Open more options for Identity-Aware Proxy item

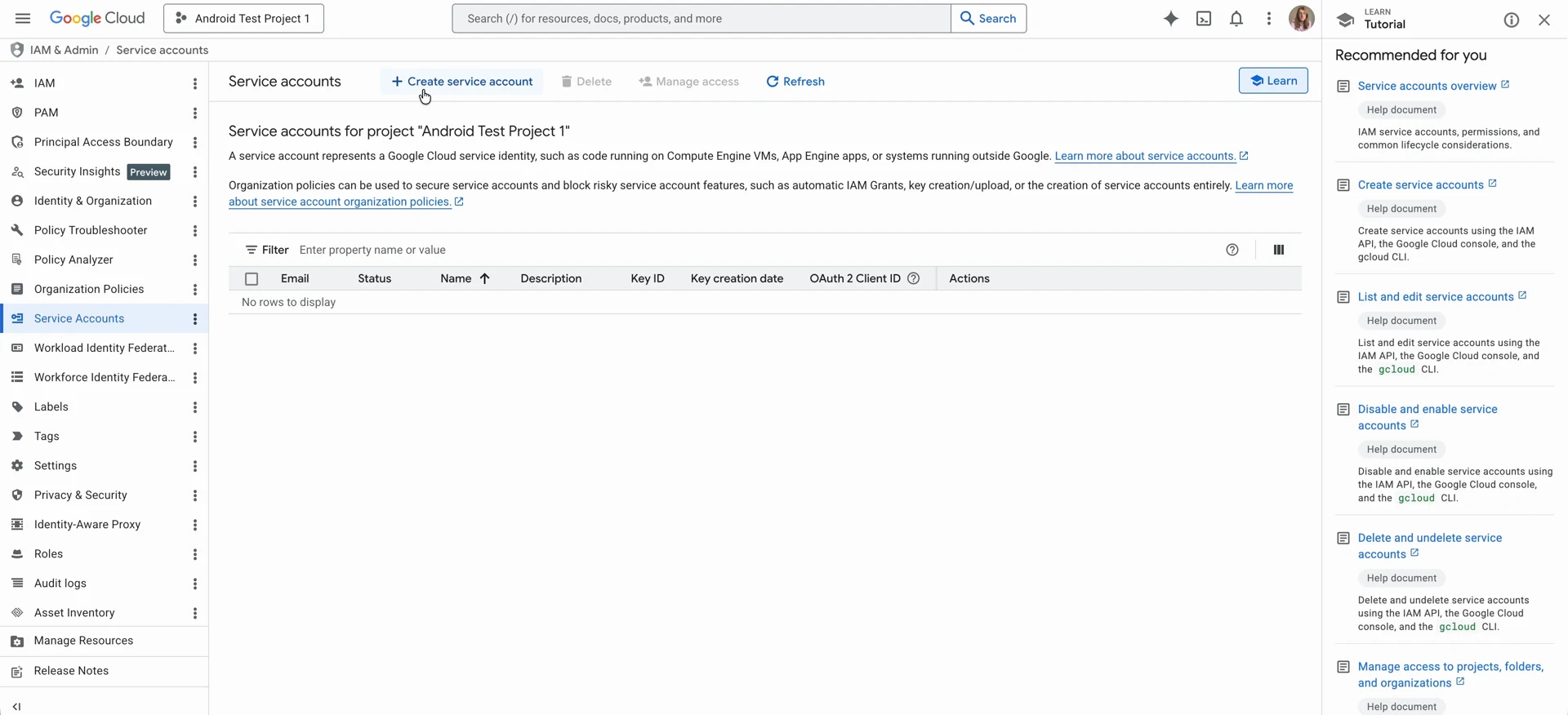click(x=194, y=524)
